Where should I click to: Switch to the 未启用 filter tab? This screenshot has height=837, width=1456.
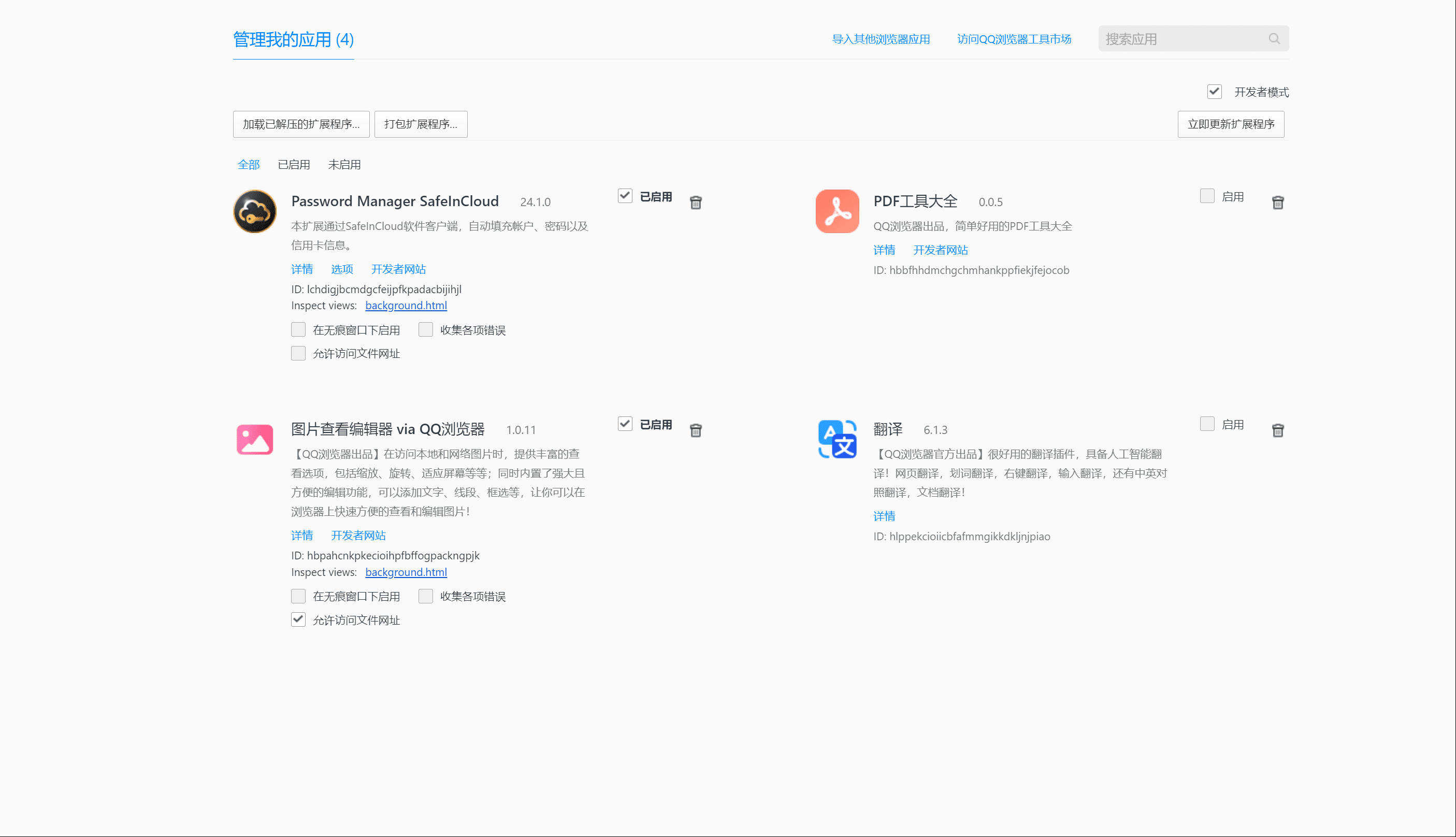(344, 164)
